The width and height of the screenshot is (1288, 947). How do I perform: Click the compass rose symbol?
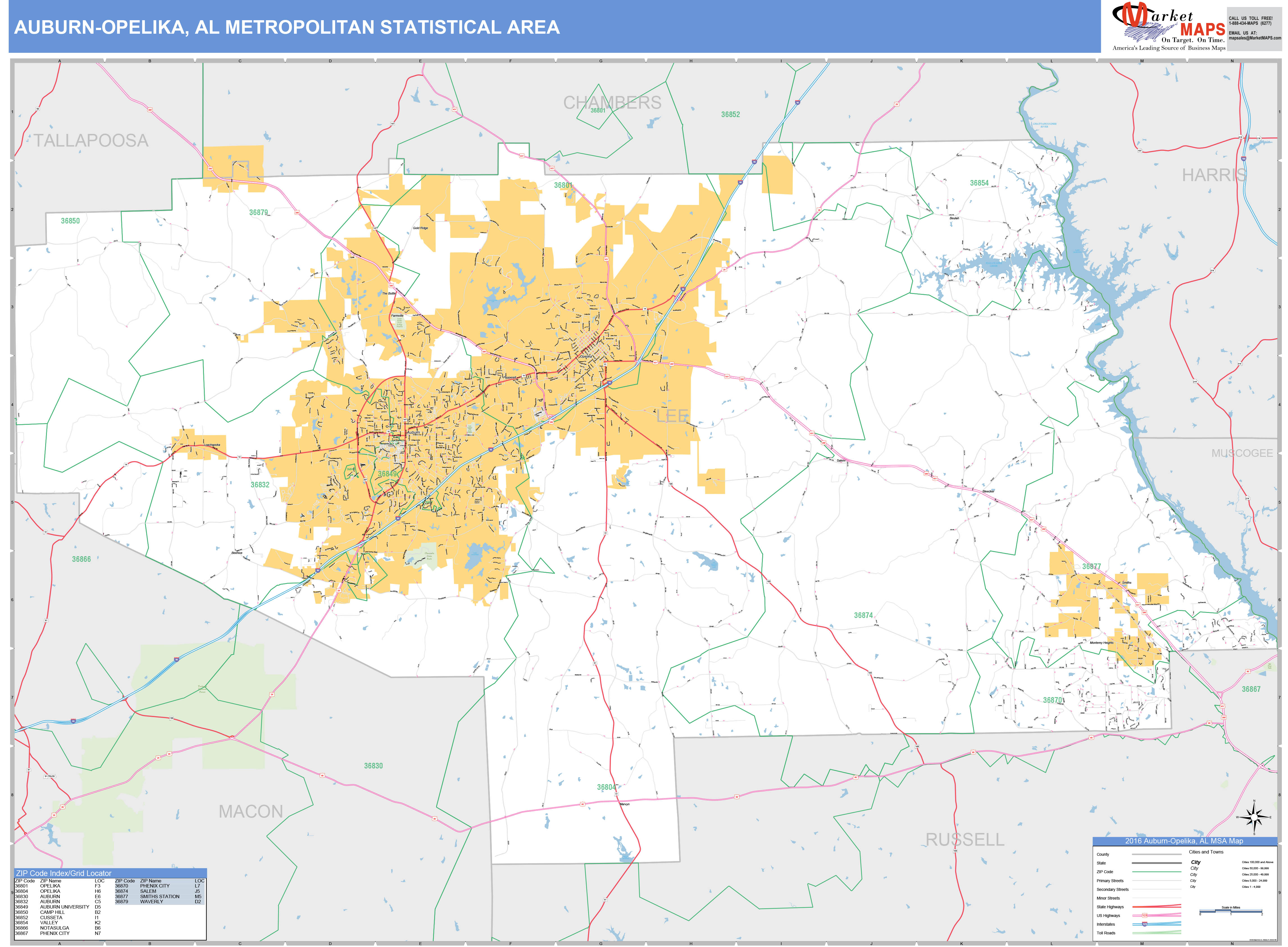pyautogui.click(x=1254, y=817)
